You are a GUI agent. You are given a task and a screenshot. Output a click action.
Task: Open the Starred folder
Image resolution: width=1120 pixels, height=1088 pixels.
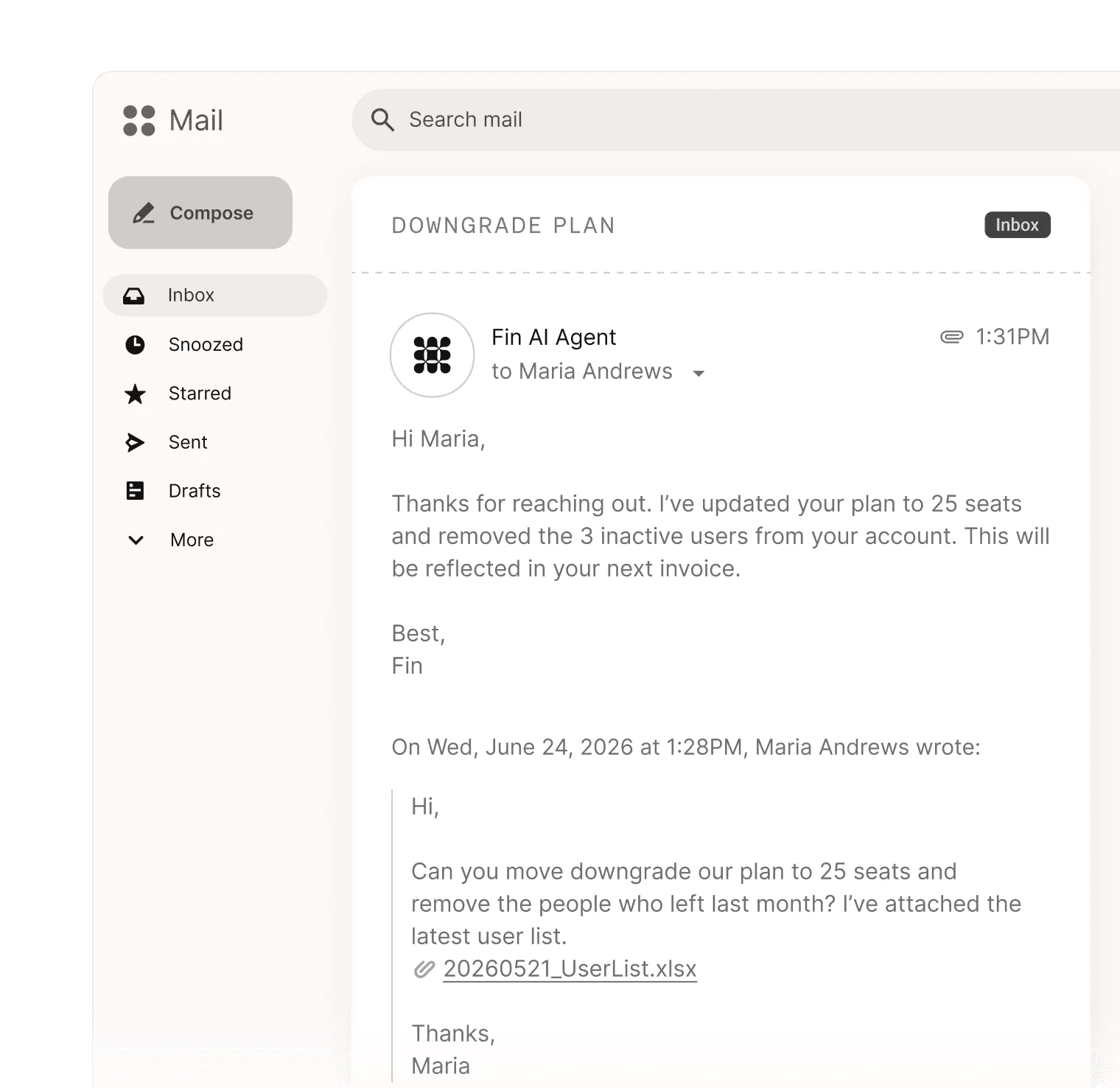pos(200,393)
